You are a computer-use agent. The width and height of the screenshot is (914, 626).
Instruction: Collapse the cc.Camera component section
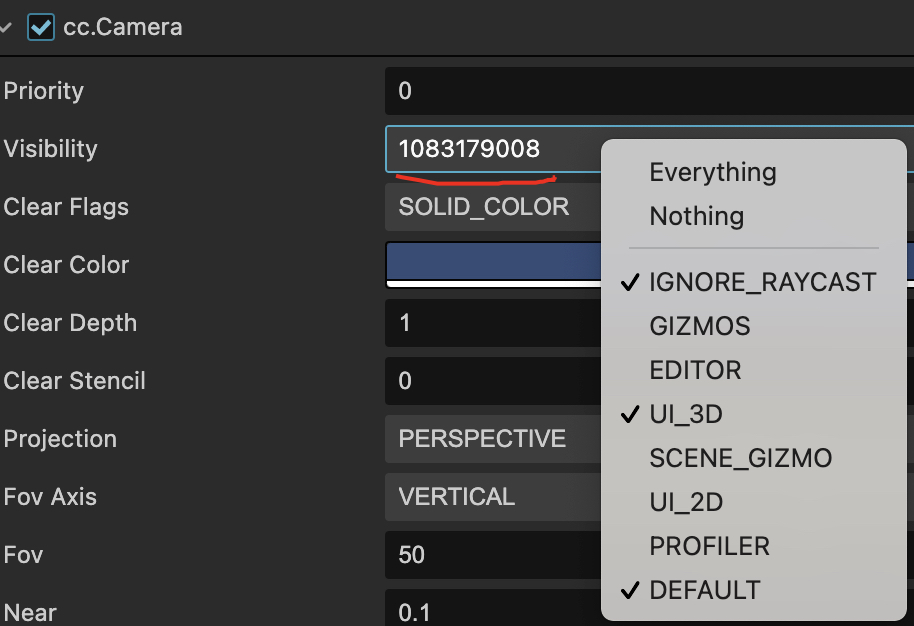click(x=7, y=28)
